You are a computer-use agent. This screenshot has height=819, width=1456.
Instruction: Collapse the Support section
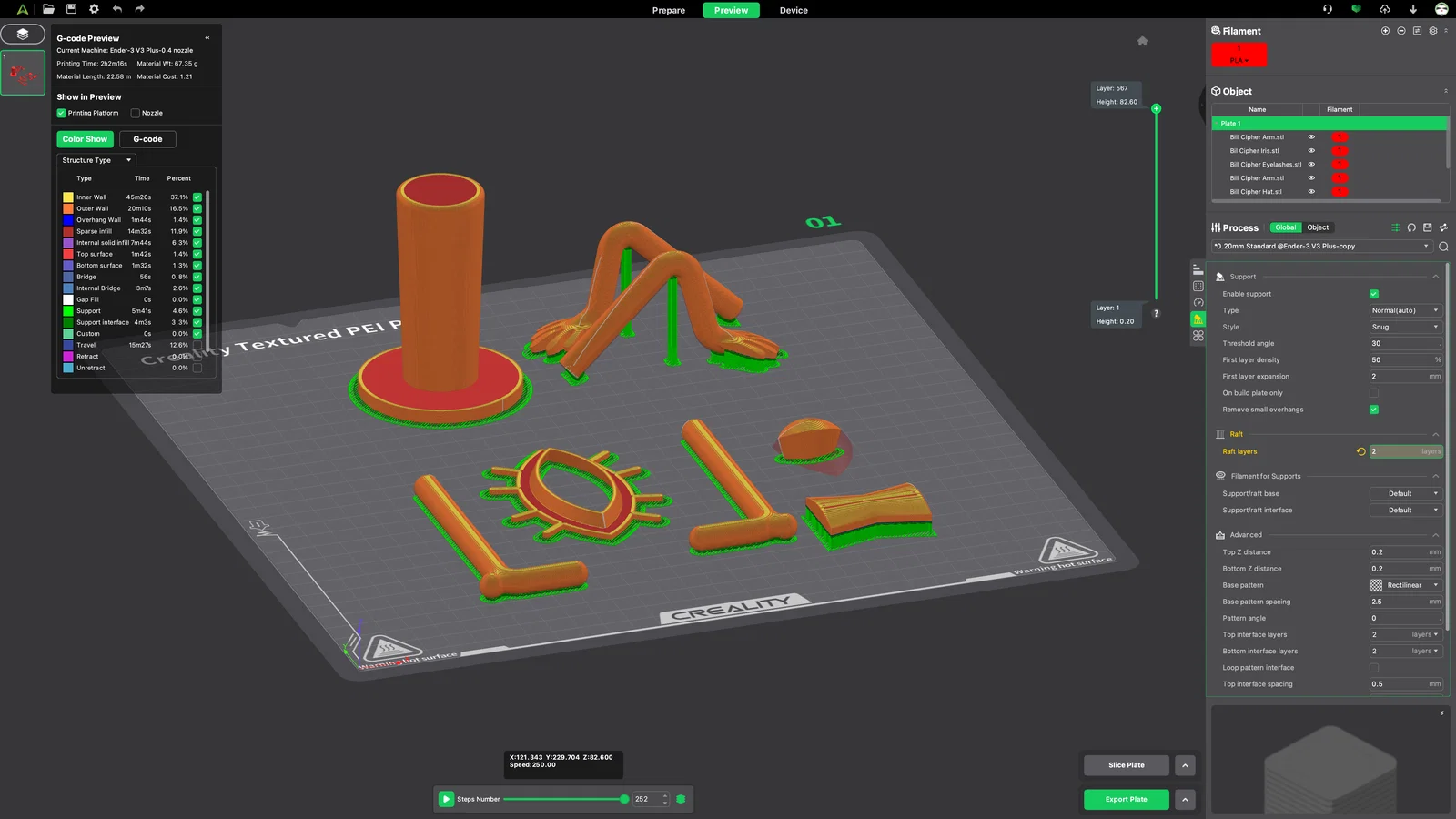[x=1436, y=277]
